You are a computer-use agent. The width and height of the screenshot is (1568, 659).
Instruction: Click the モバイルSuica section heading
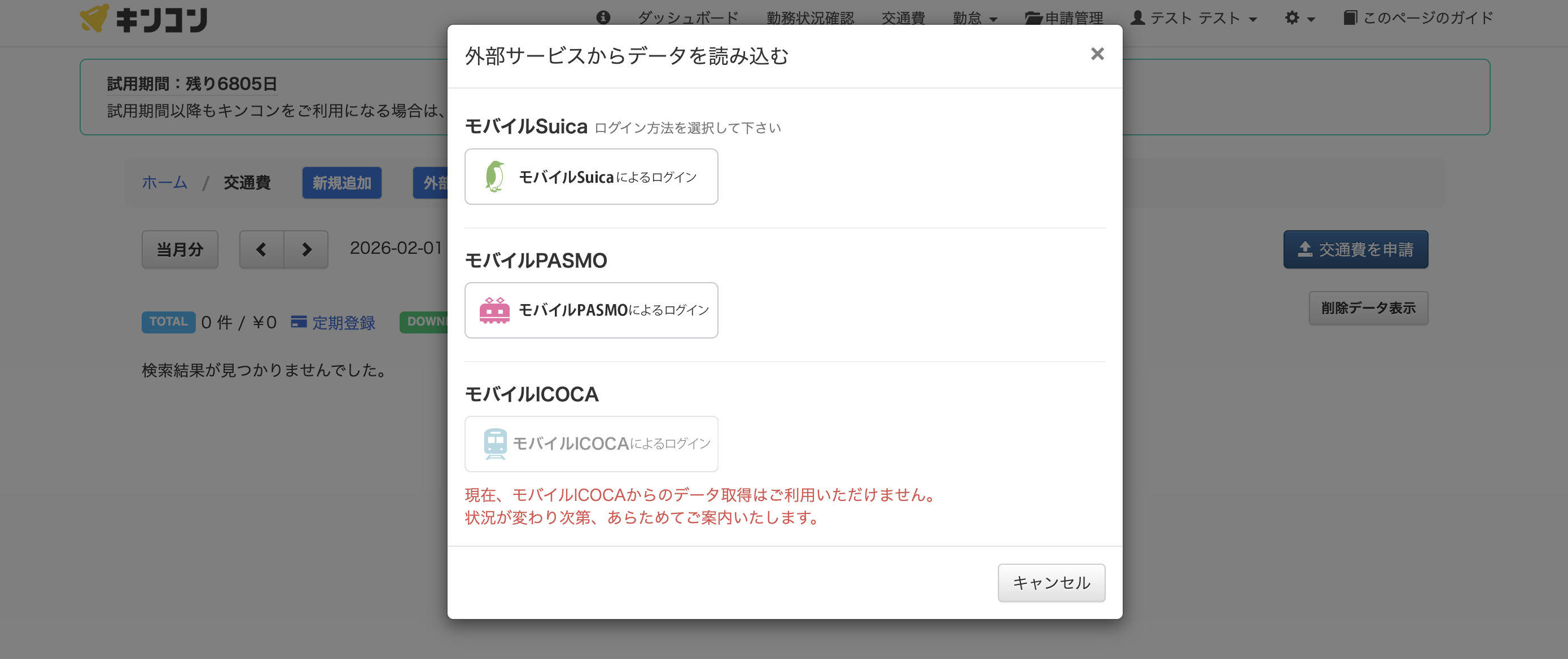point(526,126)
